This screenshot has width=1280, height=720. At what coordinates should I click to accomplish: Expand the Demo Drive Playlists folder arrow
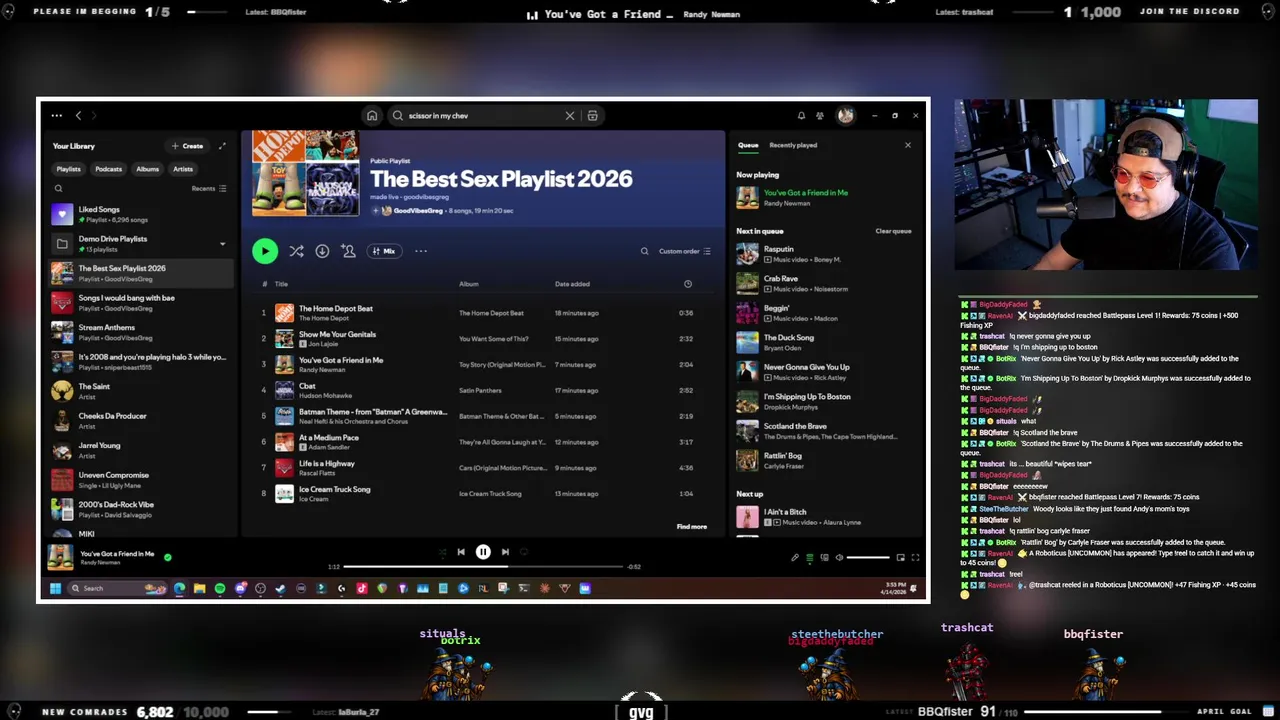(222, 243)
